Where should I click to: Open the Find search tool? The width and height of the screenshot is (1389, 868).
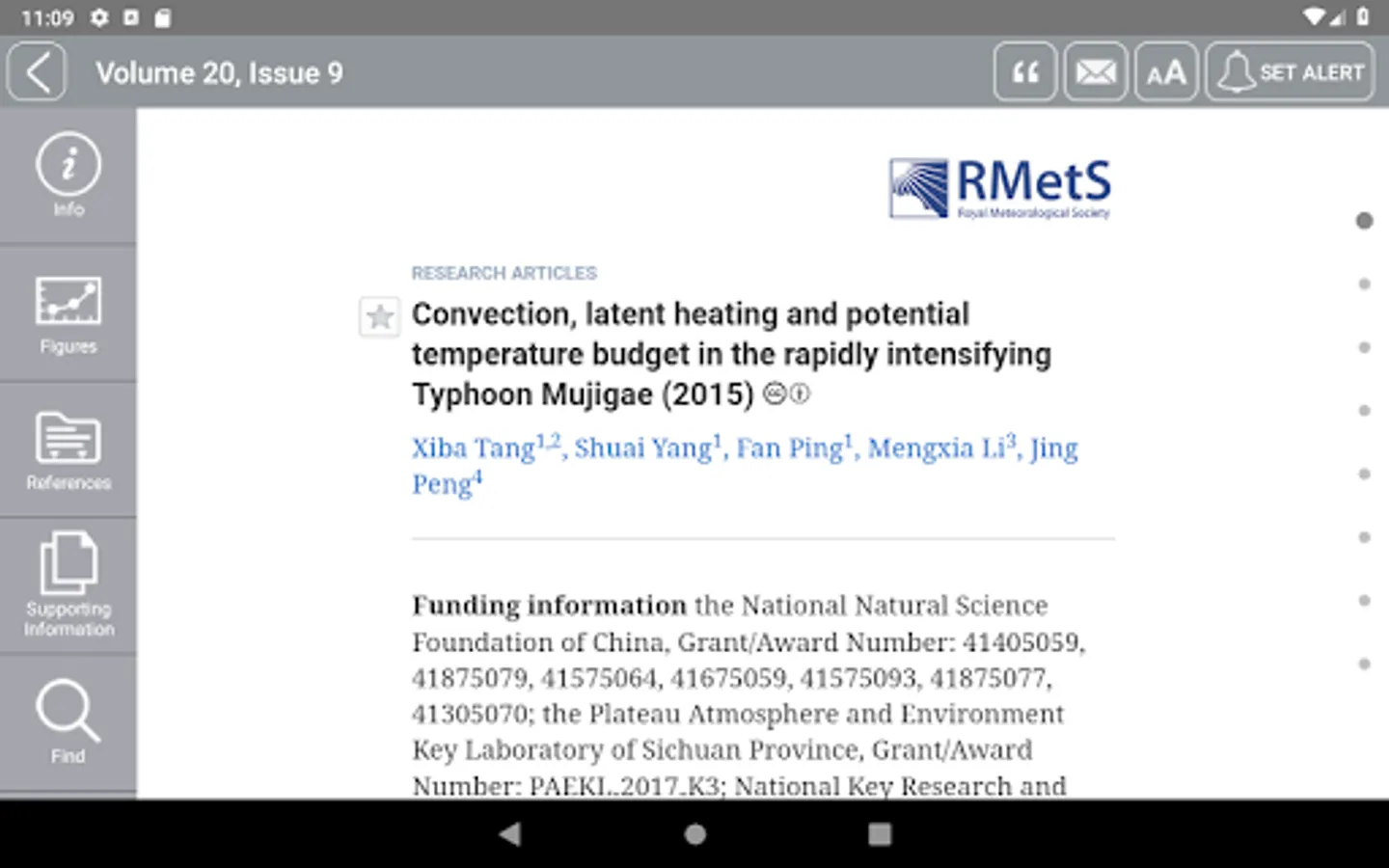tap(68, 722)
